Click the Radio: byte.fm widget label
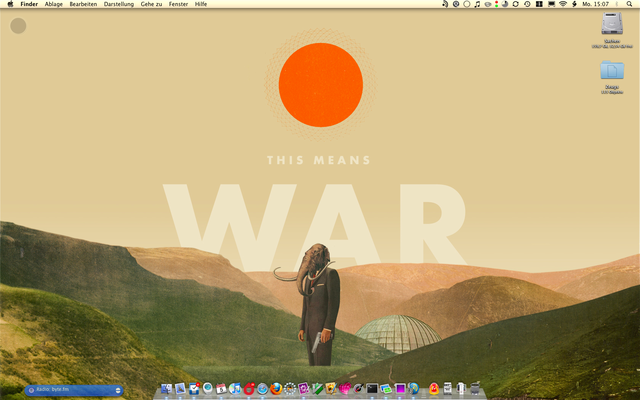Screen dimensions: 640x400 (x=52, y=389)
